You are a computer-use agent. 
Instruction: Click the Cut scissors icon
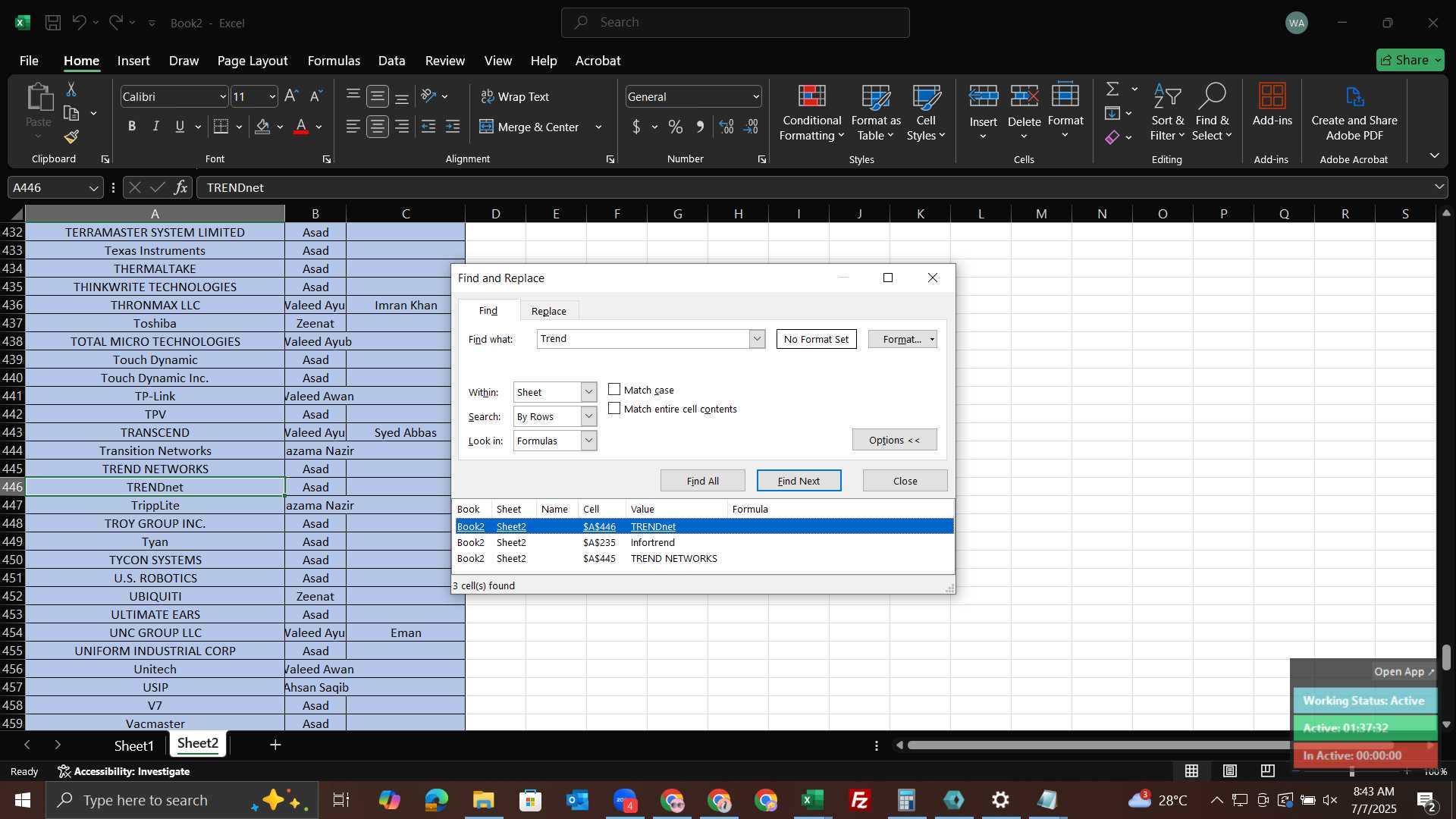pos(71,89)
